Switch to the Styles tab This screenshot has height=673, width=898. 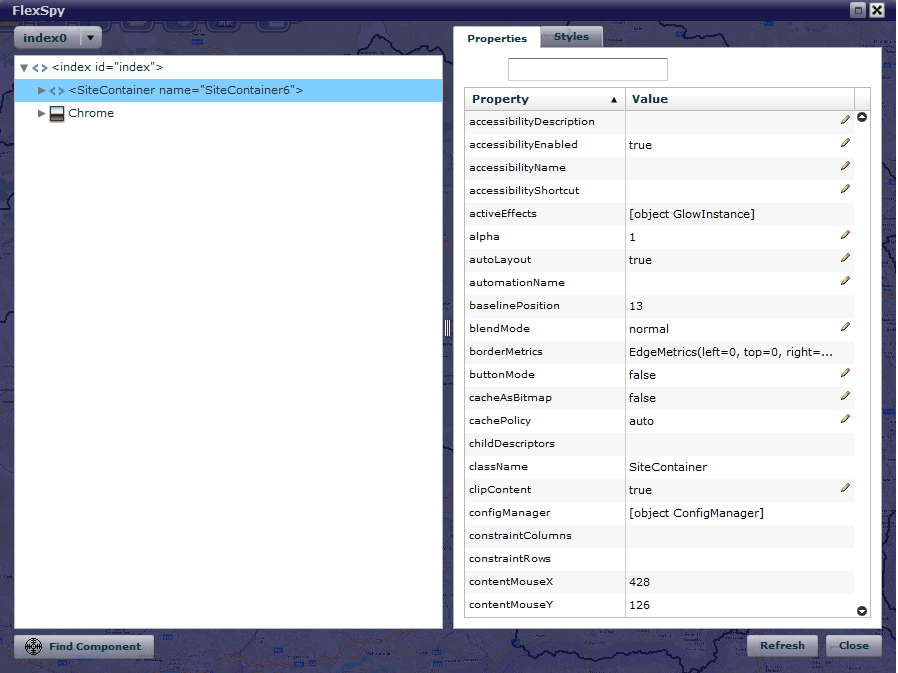click(572, 37)
